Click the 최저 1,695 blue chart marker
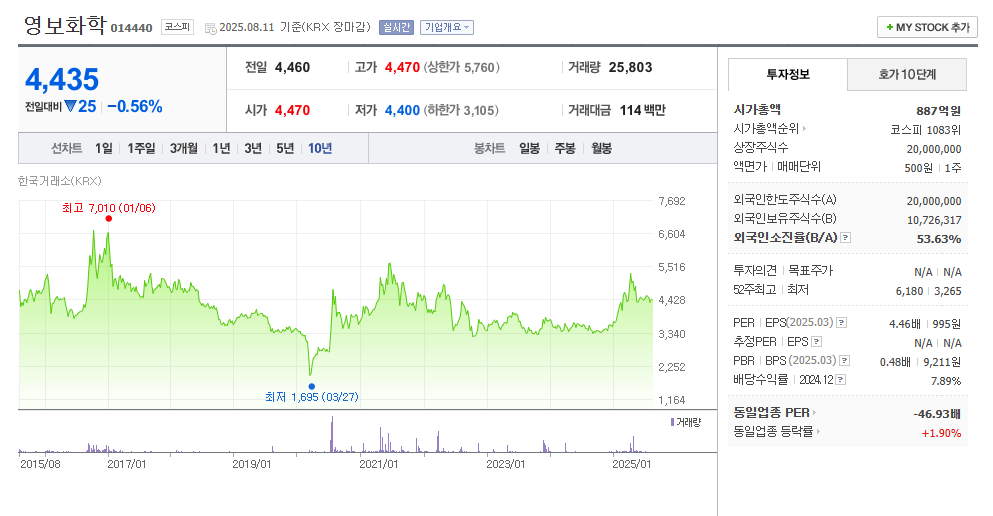Image resolution: width=993 pixels, height=516 pixels. pyautogui.click(x=312, y=386)
